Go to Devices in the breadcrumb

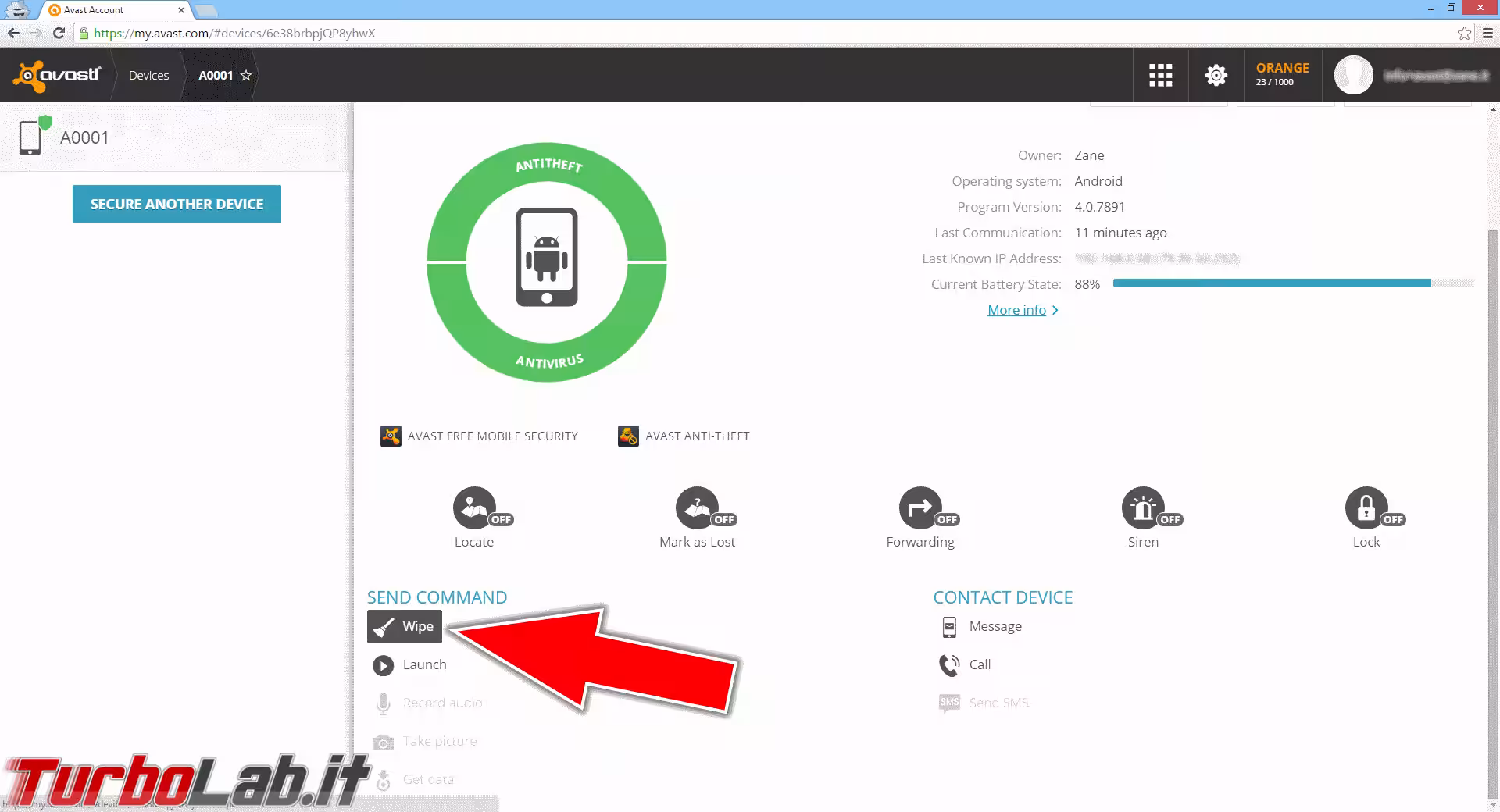click(x=148, y=76)
